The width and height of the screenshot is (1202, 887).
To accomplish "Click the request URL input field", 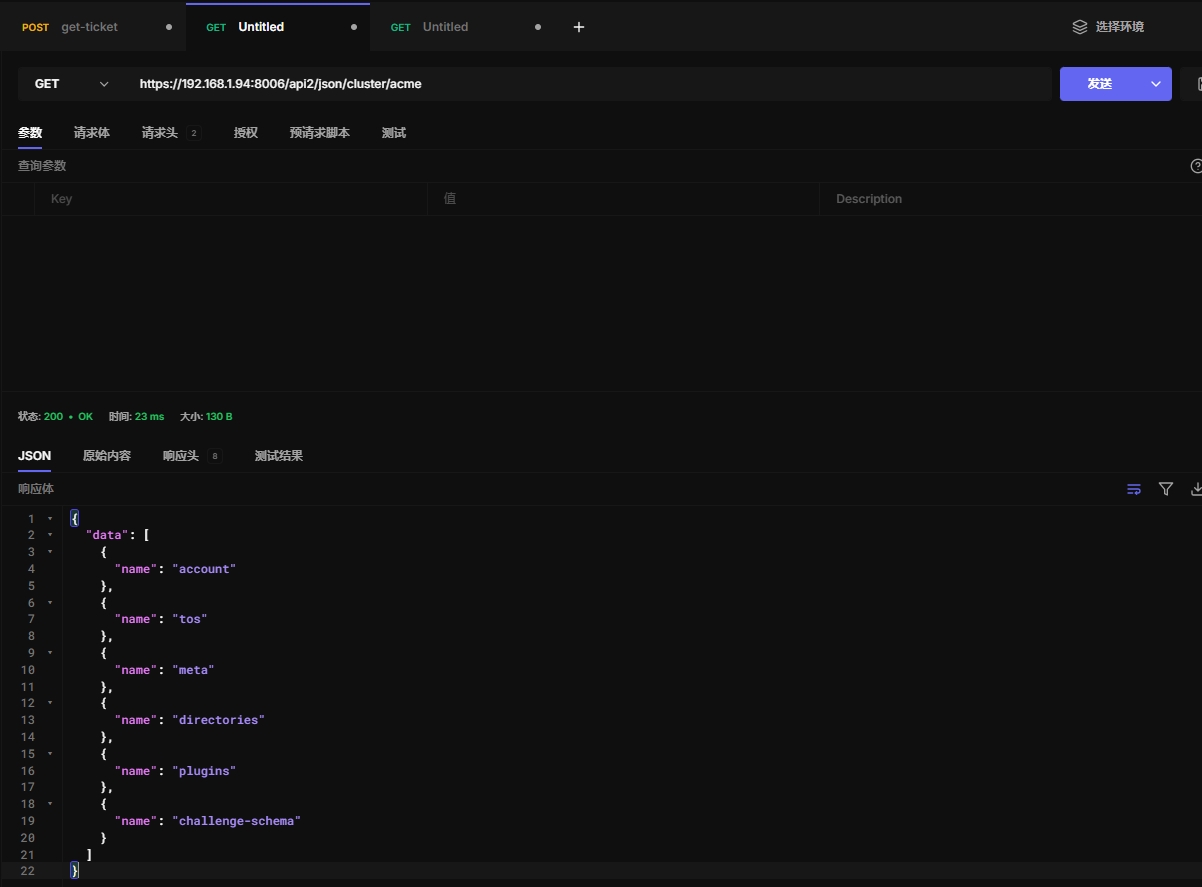I will pyautogui.click(x=590, y=84).
